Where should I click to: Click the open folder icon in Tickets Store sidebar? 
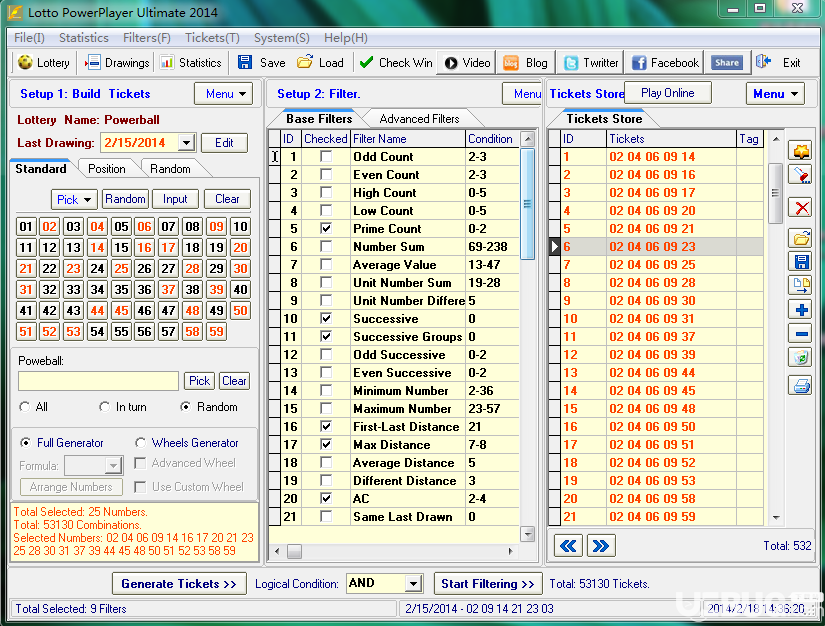(801, 238)
